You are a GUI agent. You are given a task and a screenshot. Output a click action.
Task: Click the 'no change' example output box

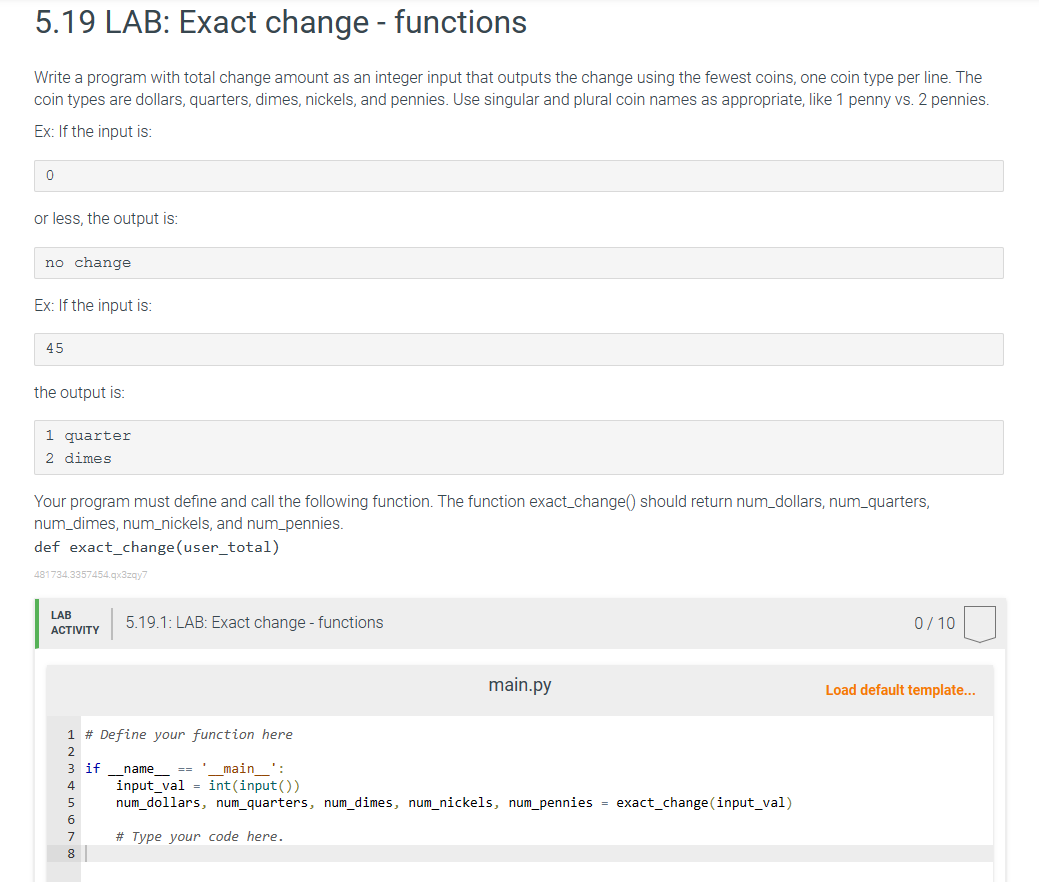518,263
